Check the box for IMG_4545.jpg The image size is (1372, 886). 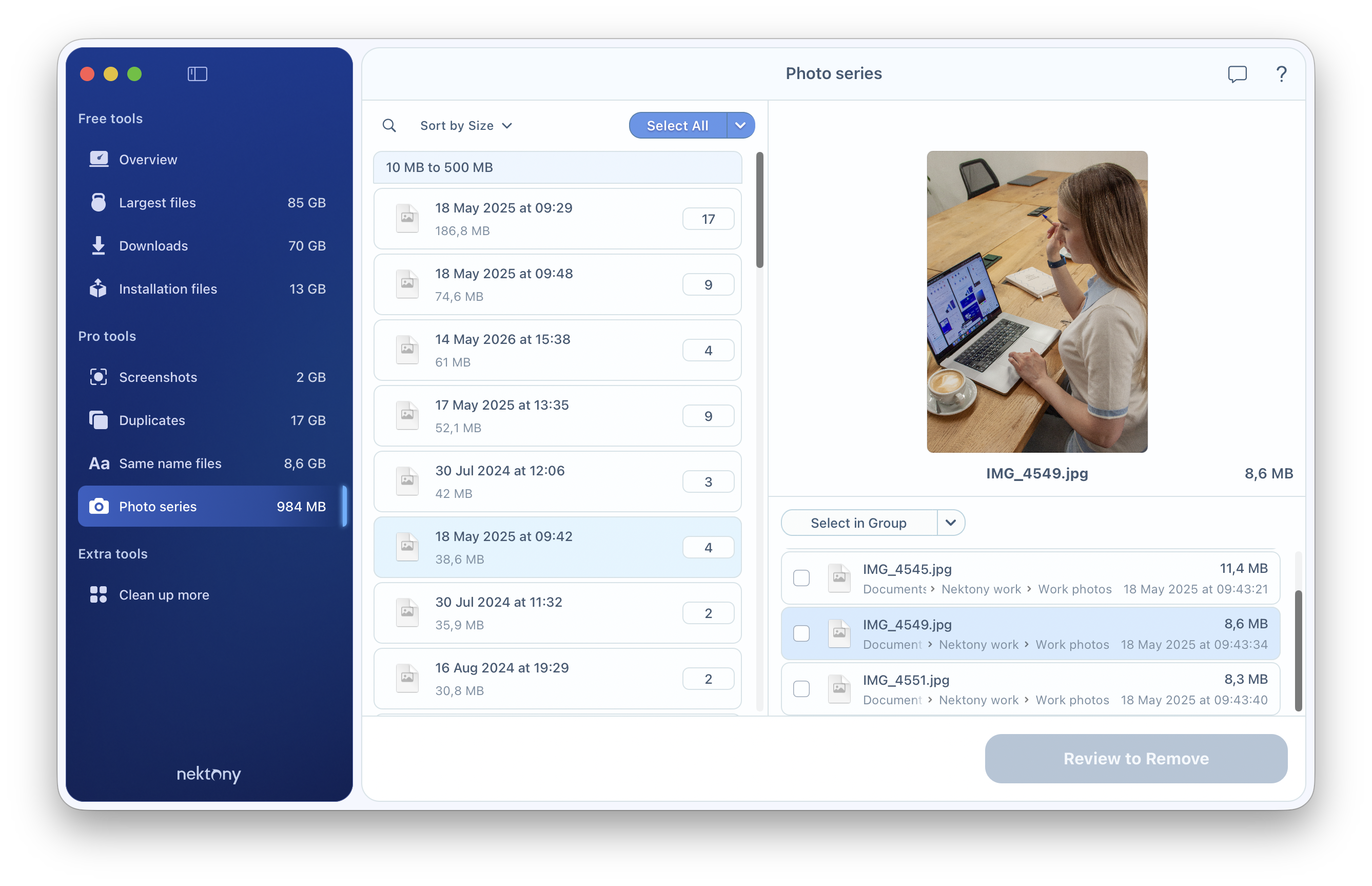[x=801, y=577]
